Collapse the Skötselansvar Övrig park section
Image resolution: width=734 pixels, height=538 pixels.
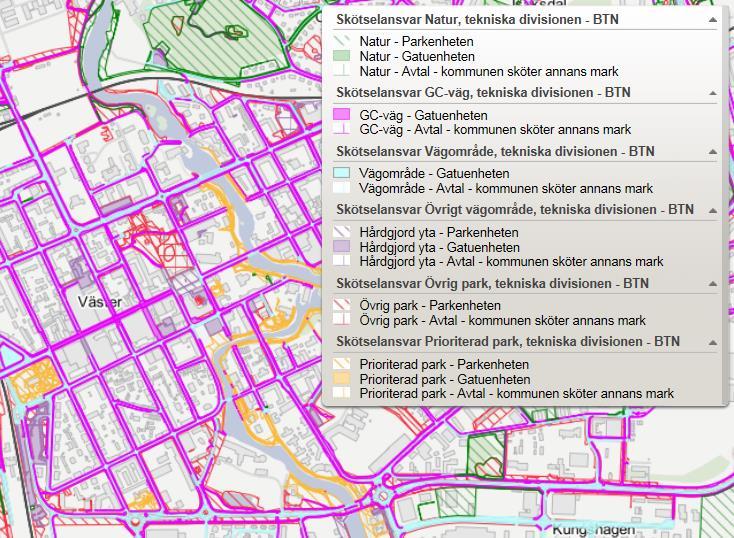(x=712, y=284)
